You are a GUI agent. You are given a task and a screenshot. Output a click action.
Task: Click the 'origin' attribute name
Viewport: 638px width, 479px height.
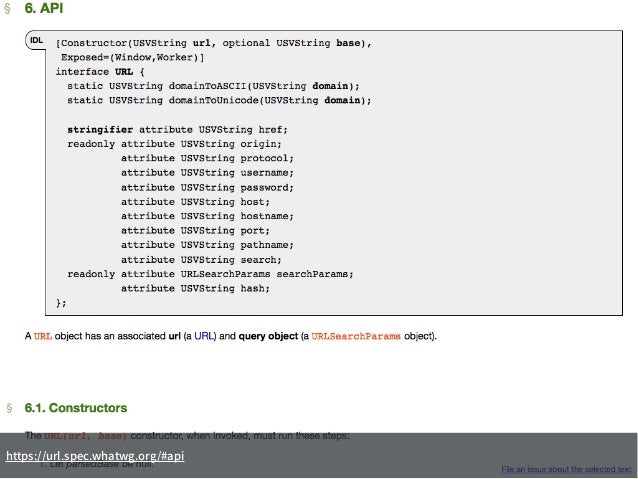click(x=258, y=144)
